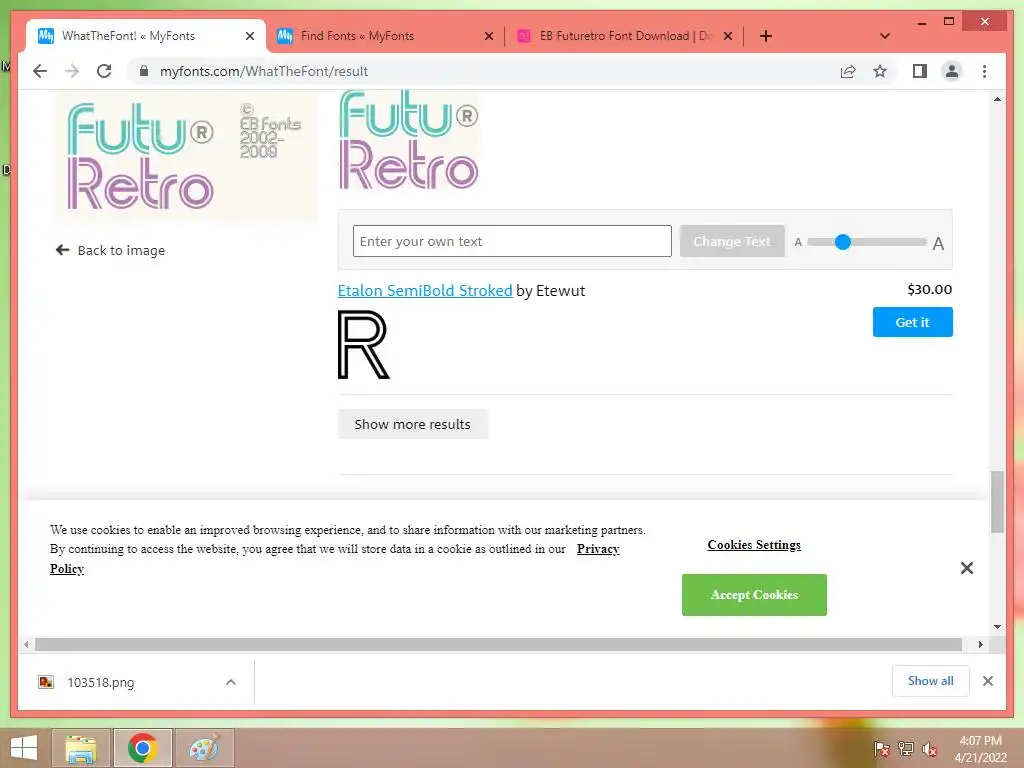Open Cookies Settings
This screenshot has height=768, width=1024.
754,545
